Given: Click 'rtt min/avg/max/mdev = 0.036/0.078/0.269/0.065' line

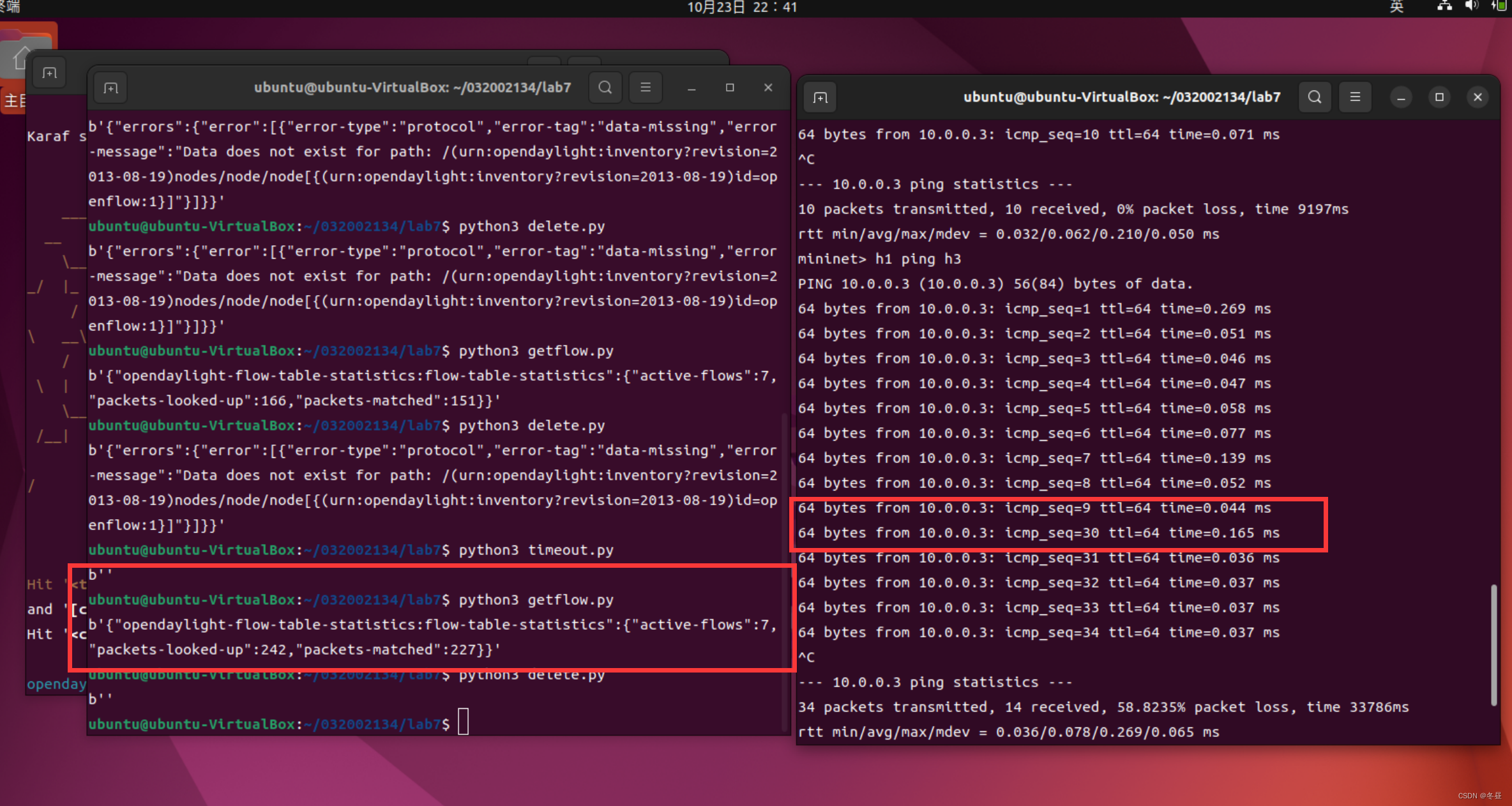Looking at the screenshot, I should click(x=1009, y=732).
